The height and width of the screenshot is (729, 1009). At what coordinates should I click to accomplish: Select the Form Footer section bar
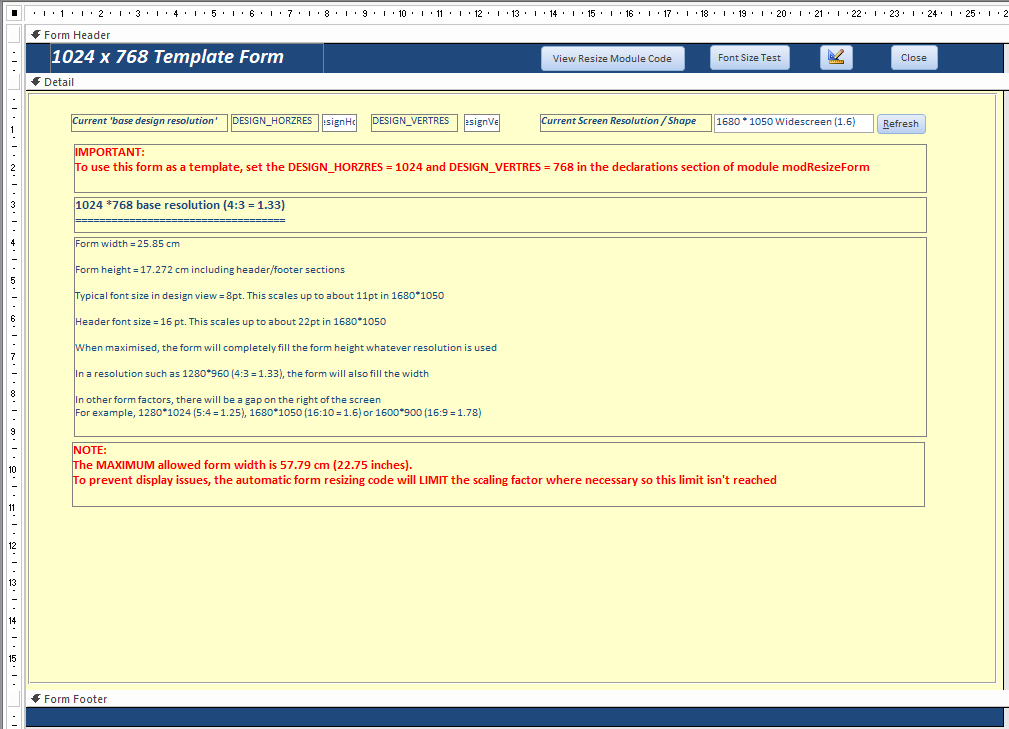click(515, 699)
